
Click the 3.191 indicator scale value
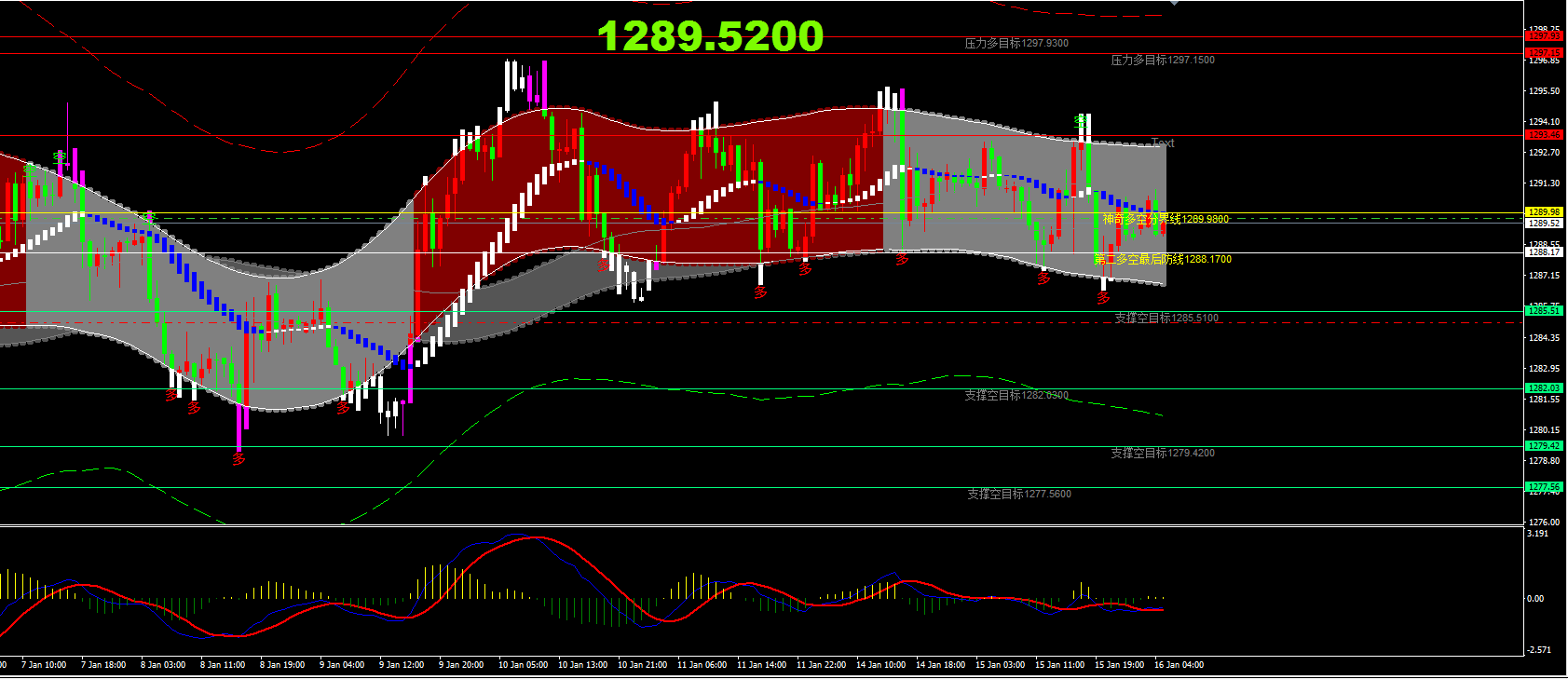(1538, 534)
